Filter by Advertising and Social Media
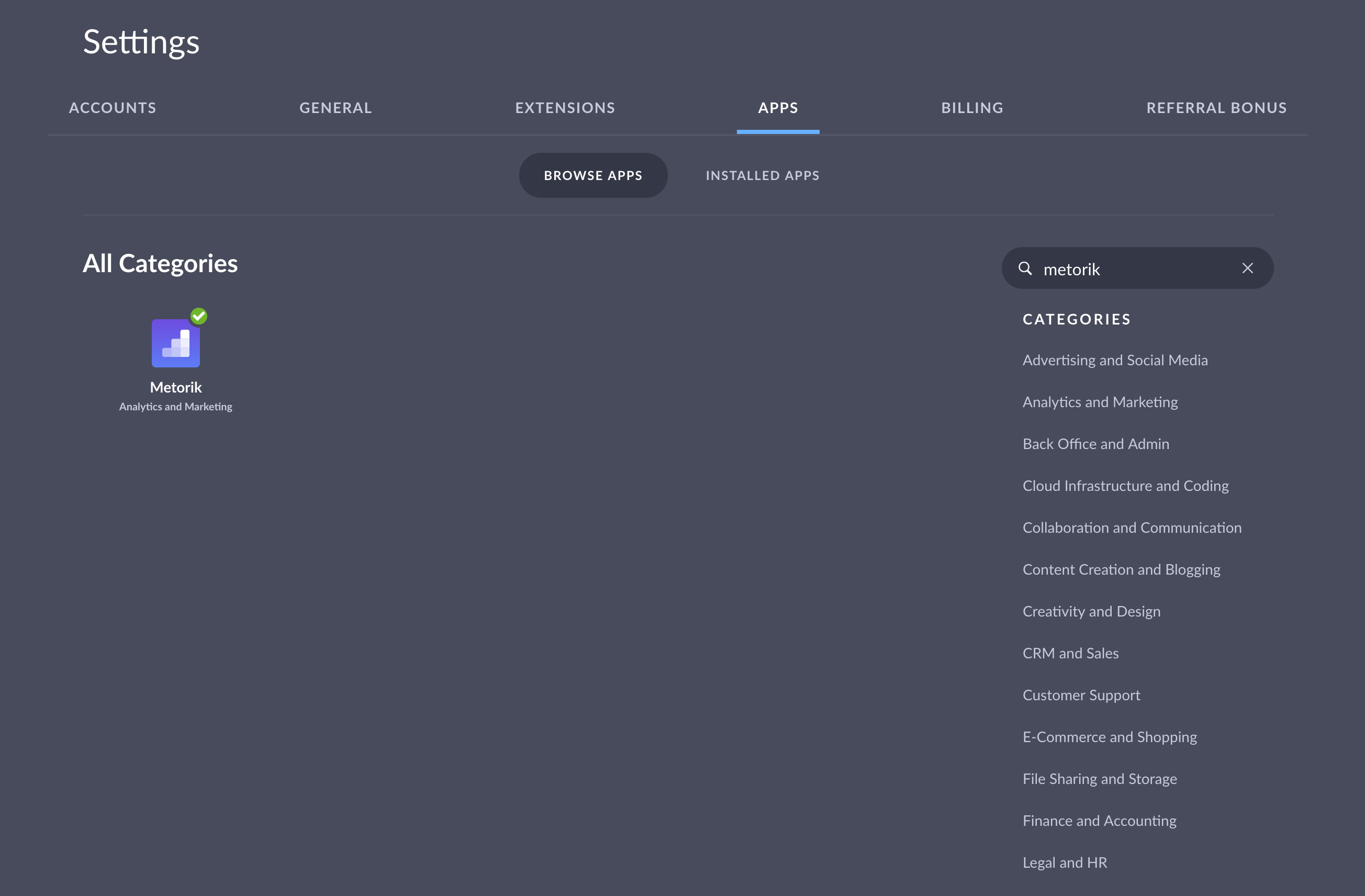This screenshot has height=896, width=1365. coord(1114,360)
